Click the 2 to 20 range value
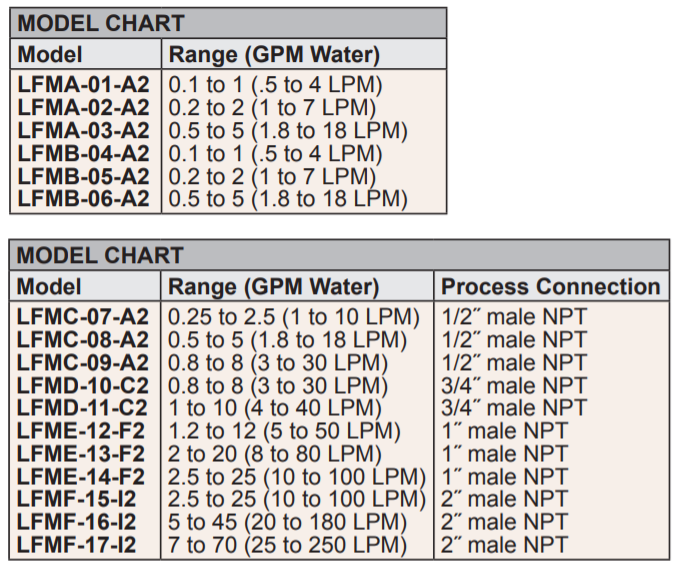The height and width of the screenshot is (571, 677). pos(275,454)
